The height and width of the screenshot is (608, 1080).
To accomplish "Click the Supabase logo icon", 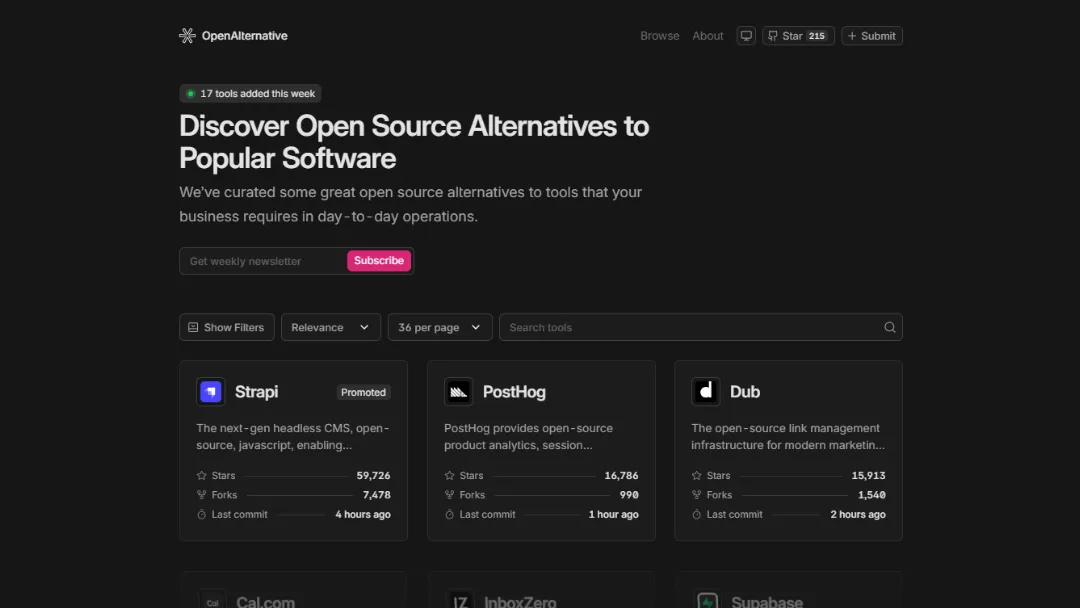I will [707, 600].
